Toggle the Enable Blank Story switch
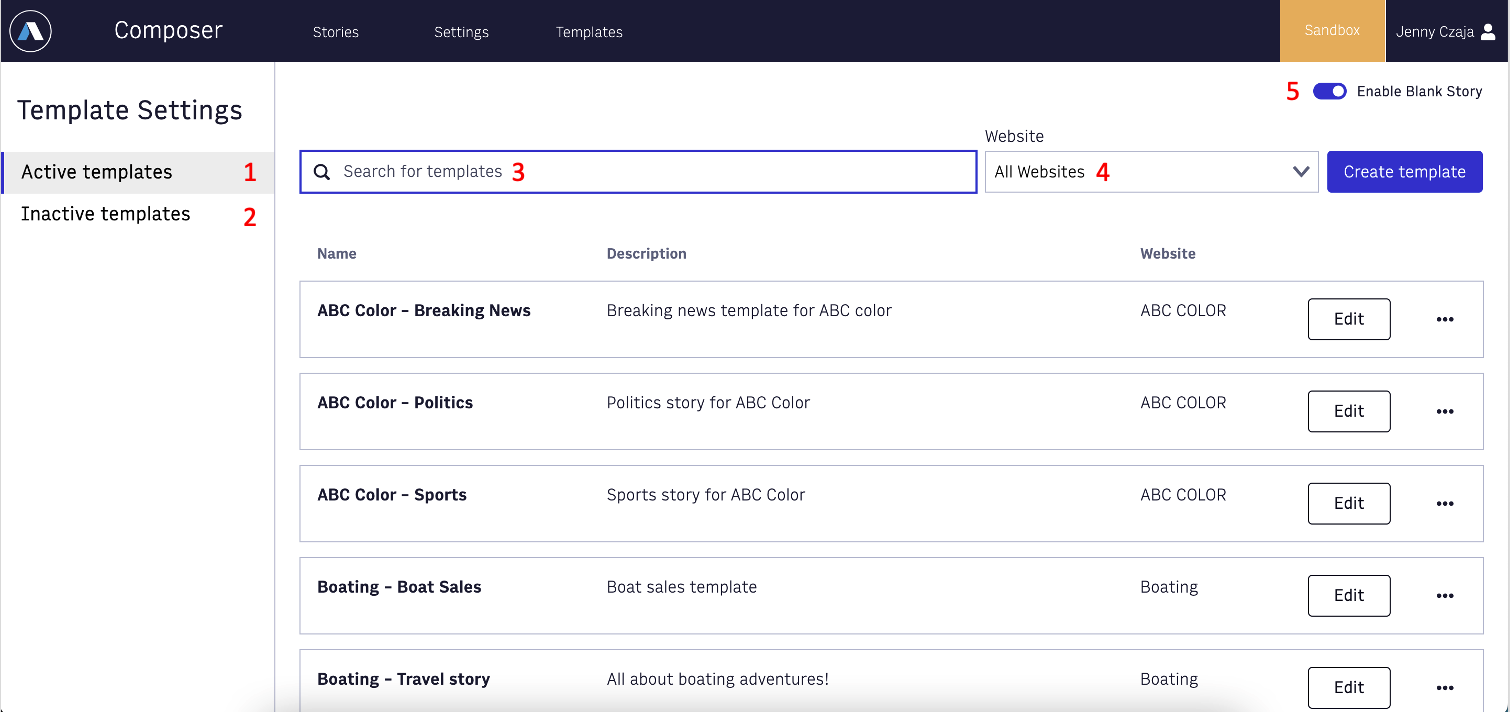The width and height of the screenshot is (1510, 712). tap(1330, 91)
